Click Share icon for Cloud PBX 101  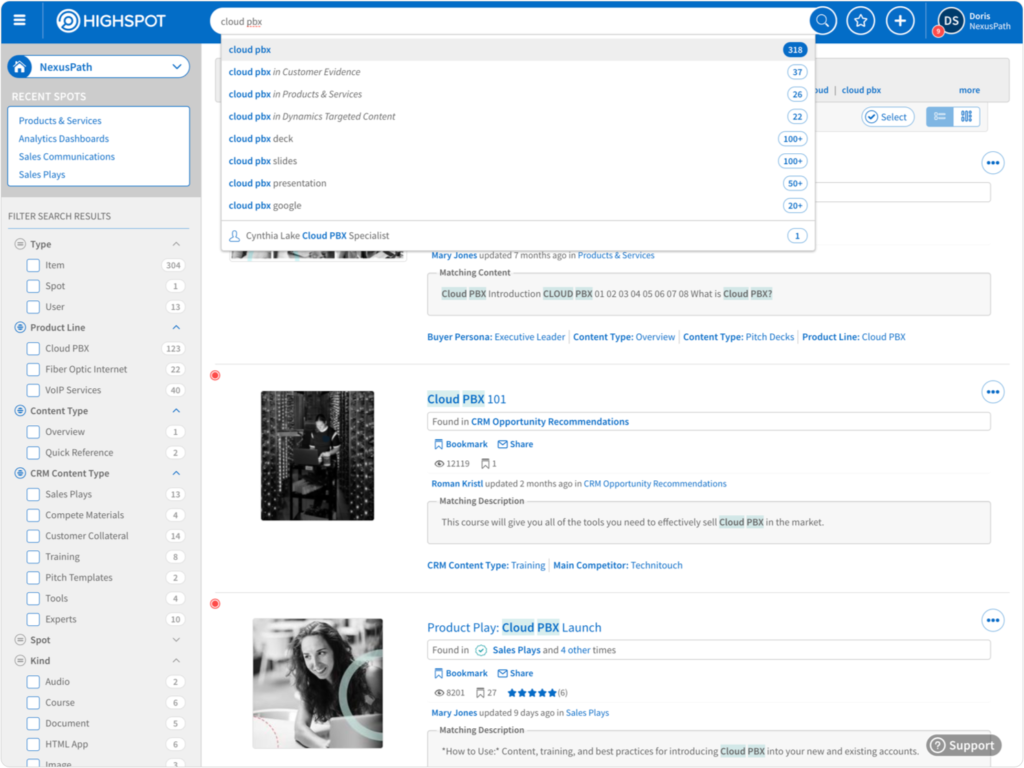(502, 444)
